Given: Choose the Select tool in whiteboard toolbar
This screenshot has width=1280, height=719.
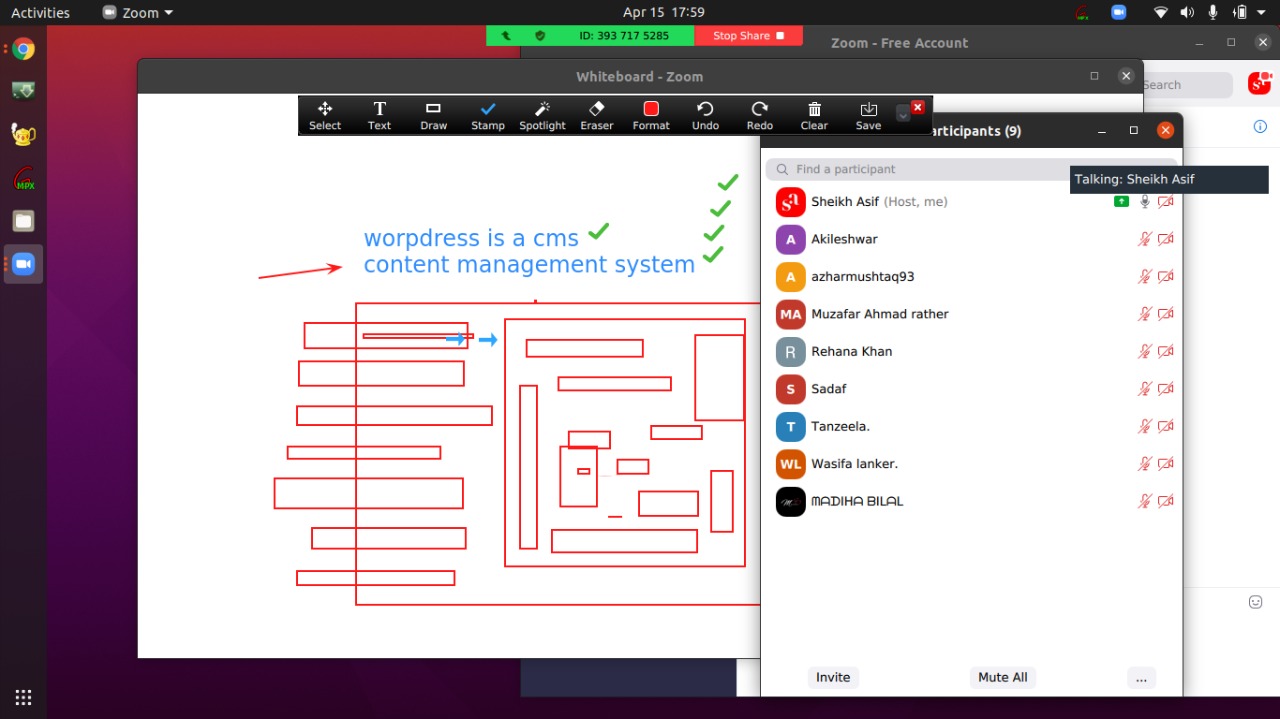Looking at the screenshot, I should (x=325, y=115).
